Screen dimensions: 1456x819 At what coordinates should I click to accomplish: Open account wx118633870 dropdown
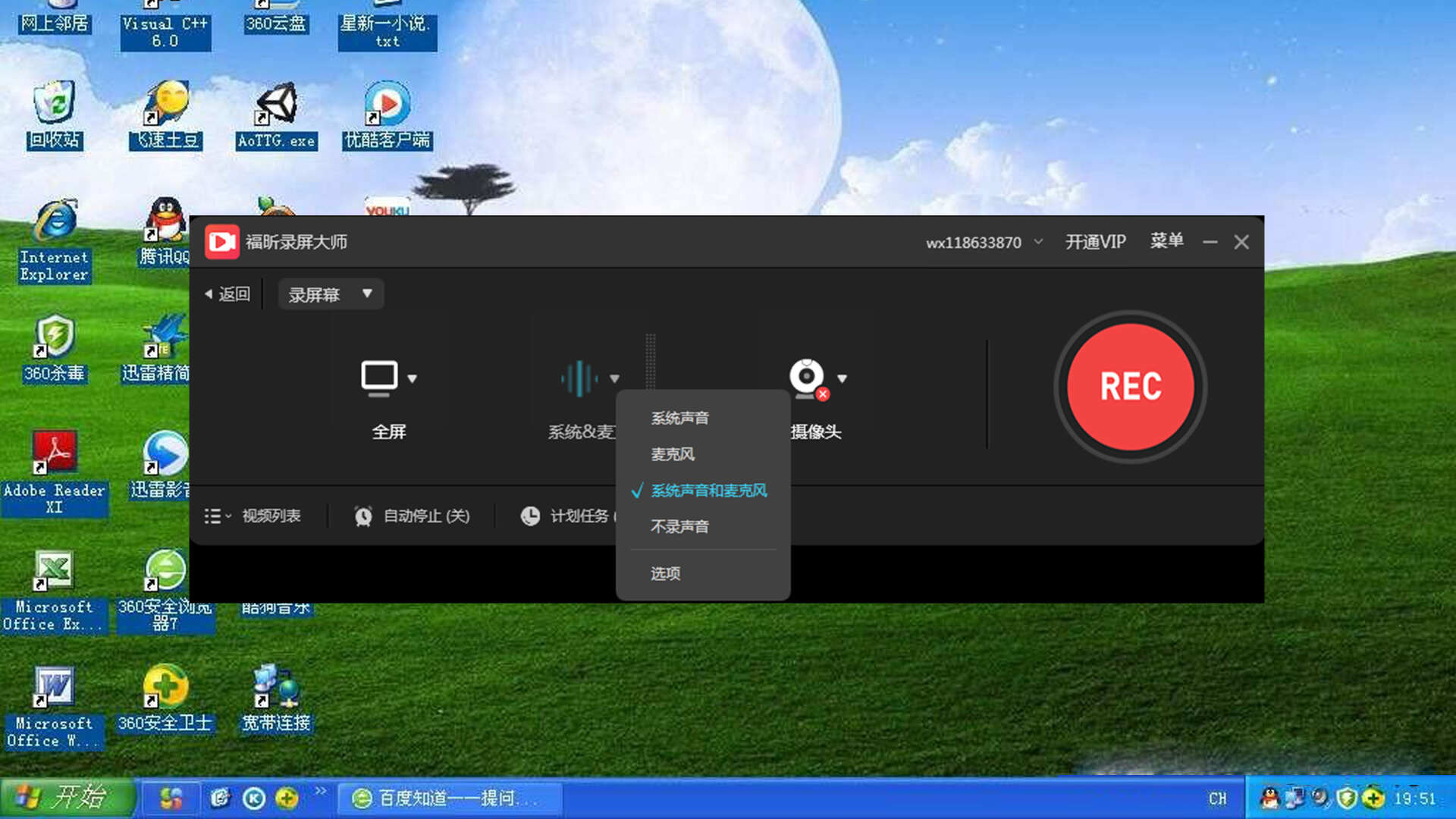[984, 243]
